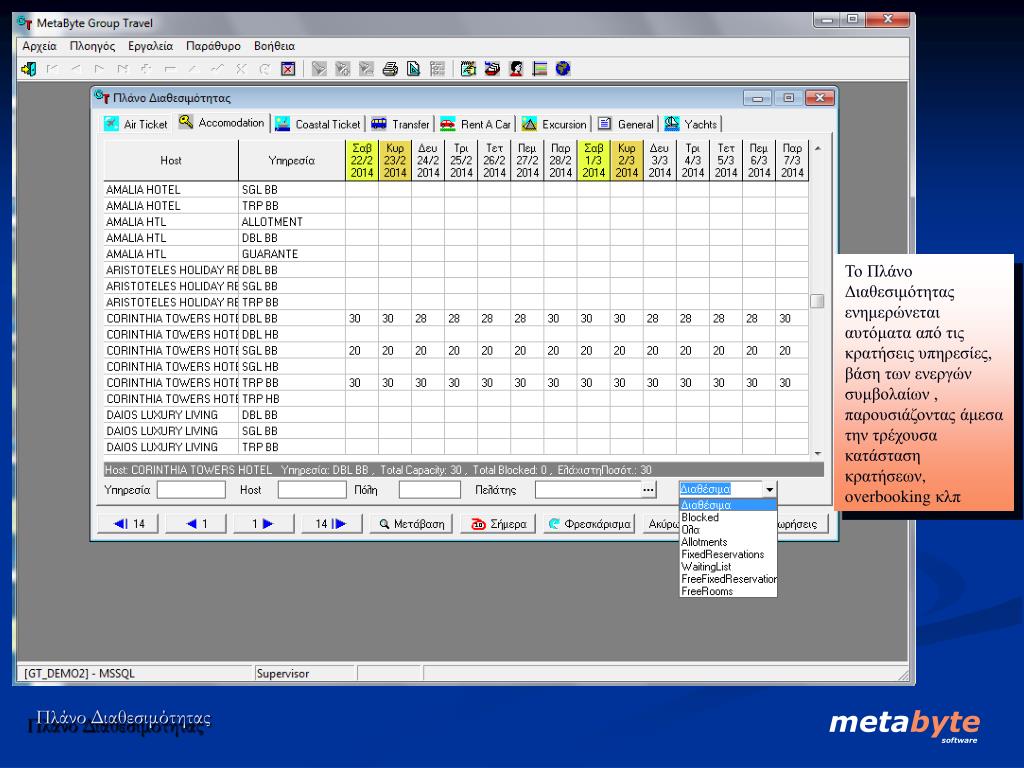1024x768 pixels.
Task: Select the CORINTHIA TOWERS HOTEL SGL HB row
Action: tap(456, 367)
